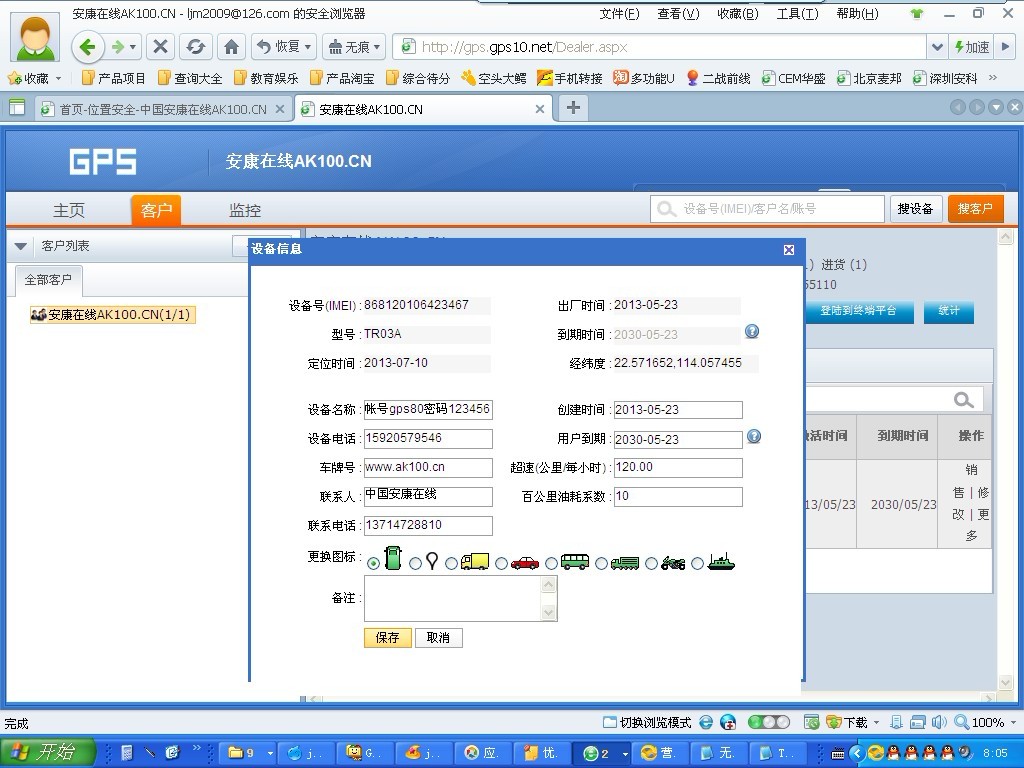Select the yellow truck icon radio
This screenshot has height=768, width=1024.
tap(451, 563)
